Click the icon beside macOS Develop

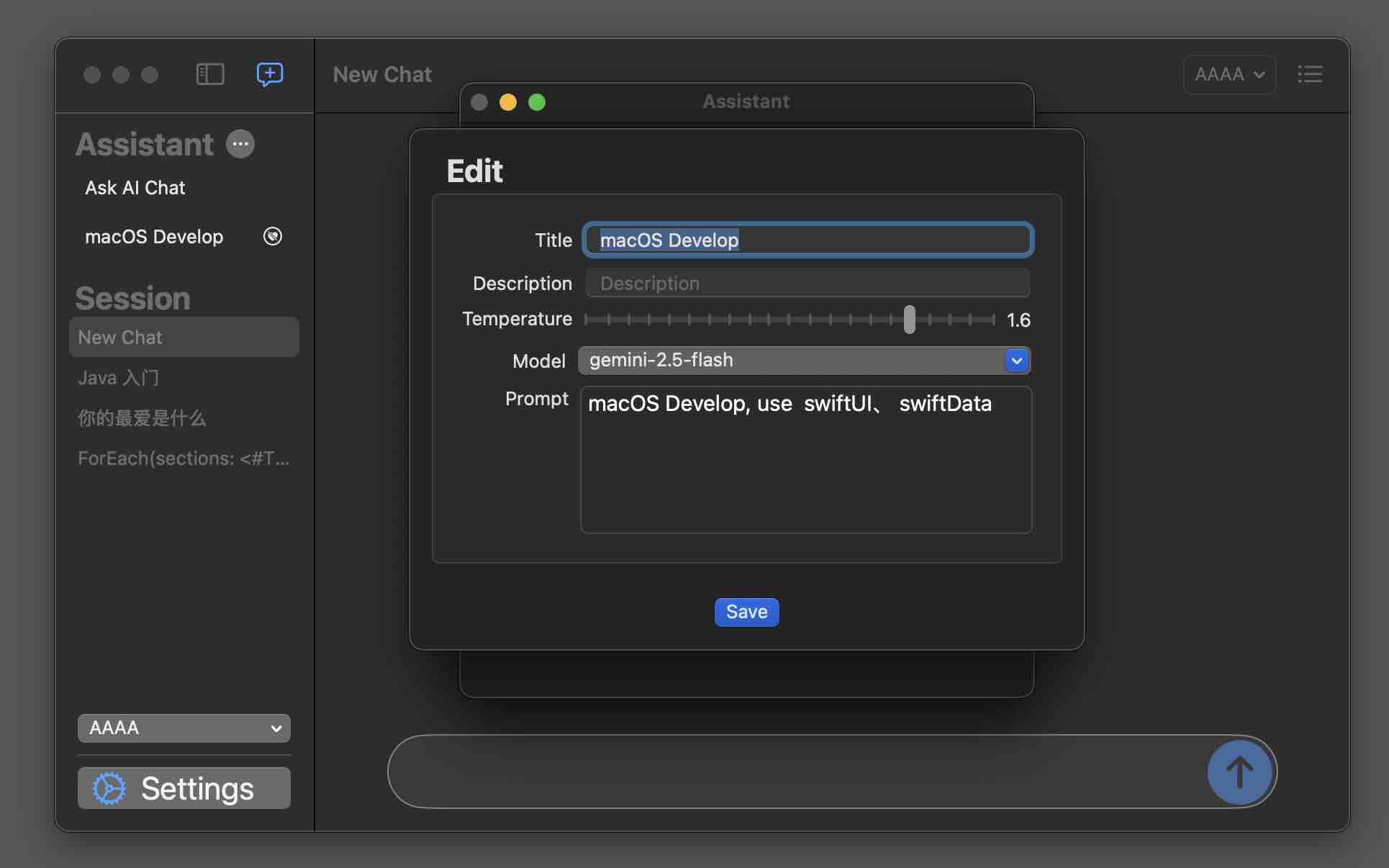[273, 236]
